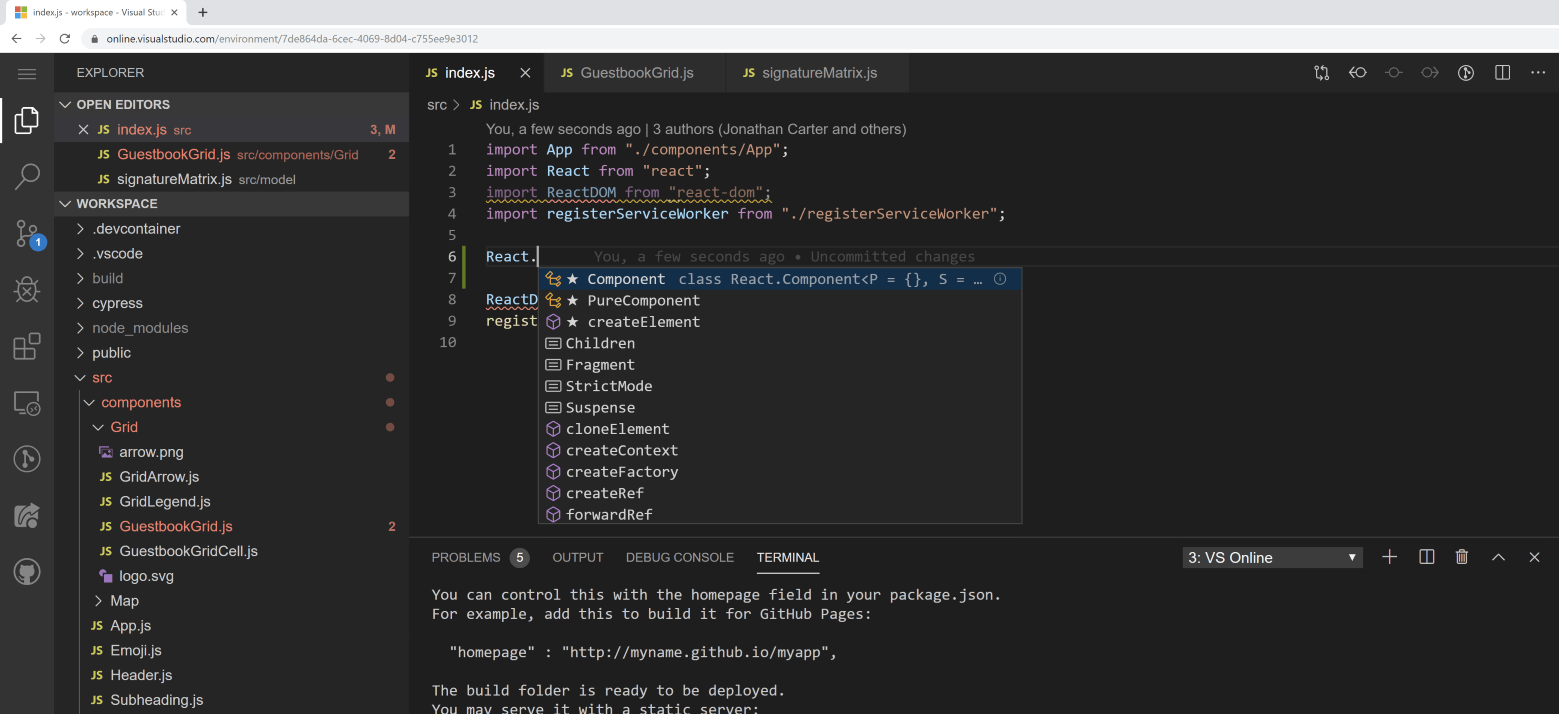Open the GitHub icon in activity bar
The width and height of the screenshot is (1559, 714).
(x=27, y=573)
